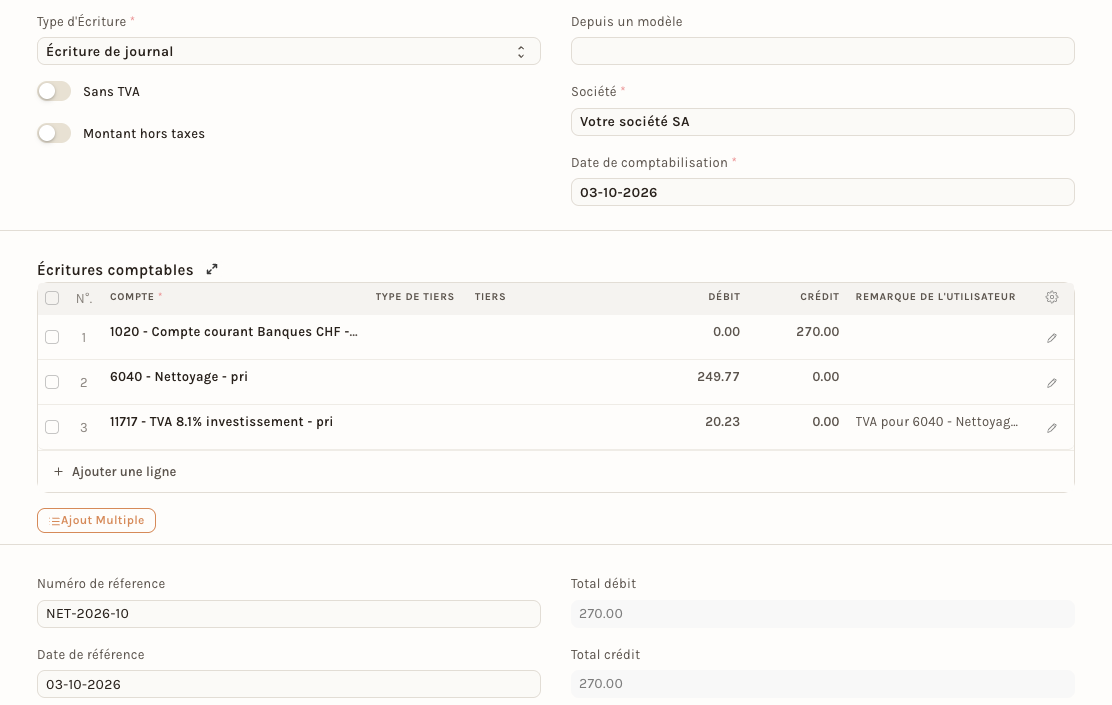Open the Date de référence field
Viewport: 1112px width, 705px height.
289,684
